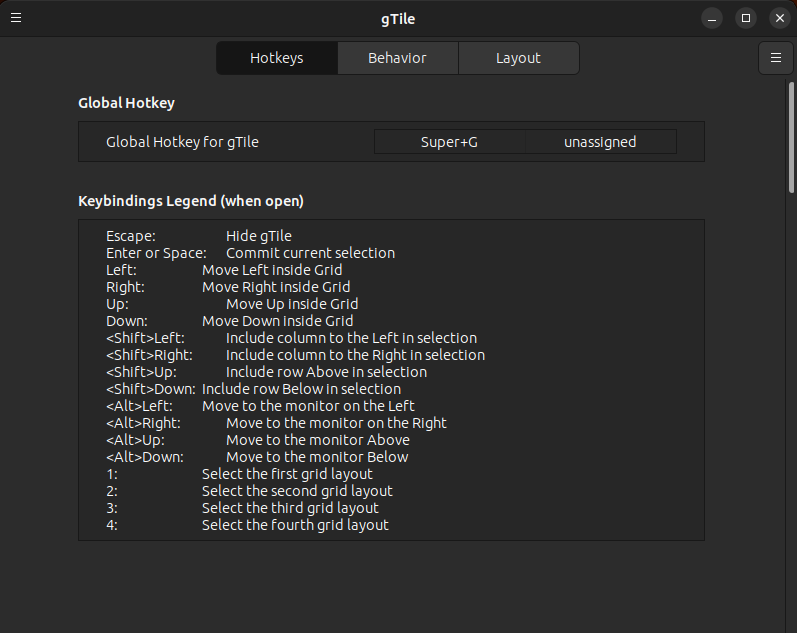Open the menu button beside the Layout tab
Viewport: 797px width, 633px height.
776,58
